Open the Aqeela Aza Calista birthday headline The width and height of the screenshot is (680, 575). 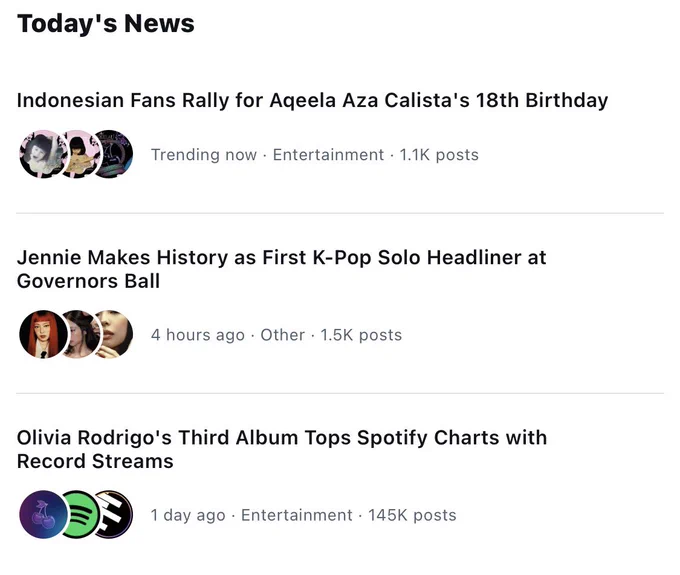(312, 100)
